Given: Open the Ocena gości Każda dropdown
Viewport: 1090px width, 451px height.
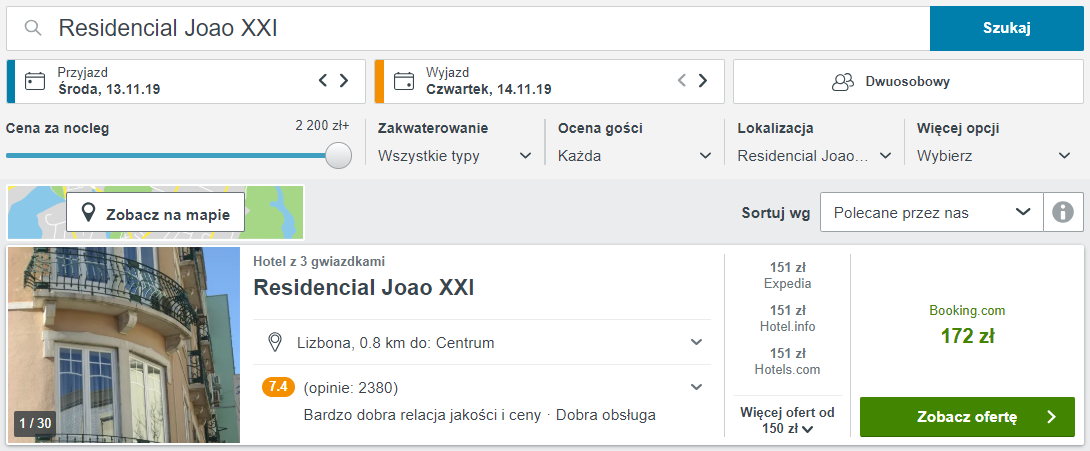Looking at the screenshot, I should (635, 156).
